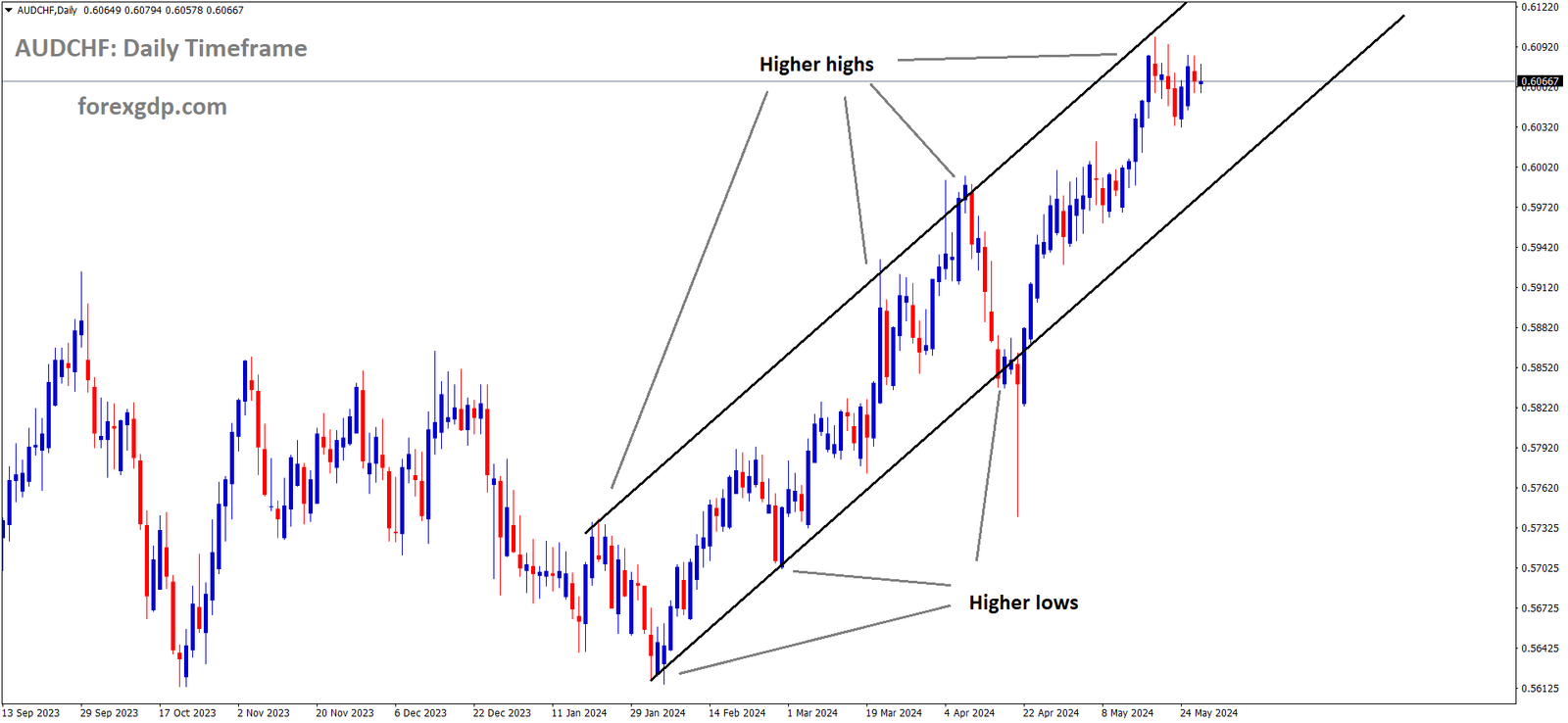The image size is (1568, 723).
Task: Click price level 0.59720 on the axis
Action: [1540, 208]
